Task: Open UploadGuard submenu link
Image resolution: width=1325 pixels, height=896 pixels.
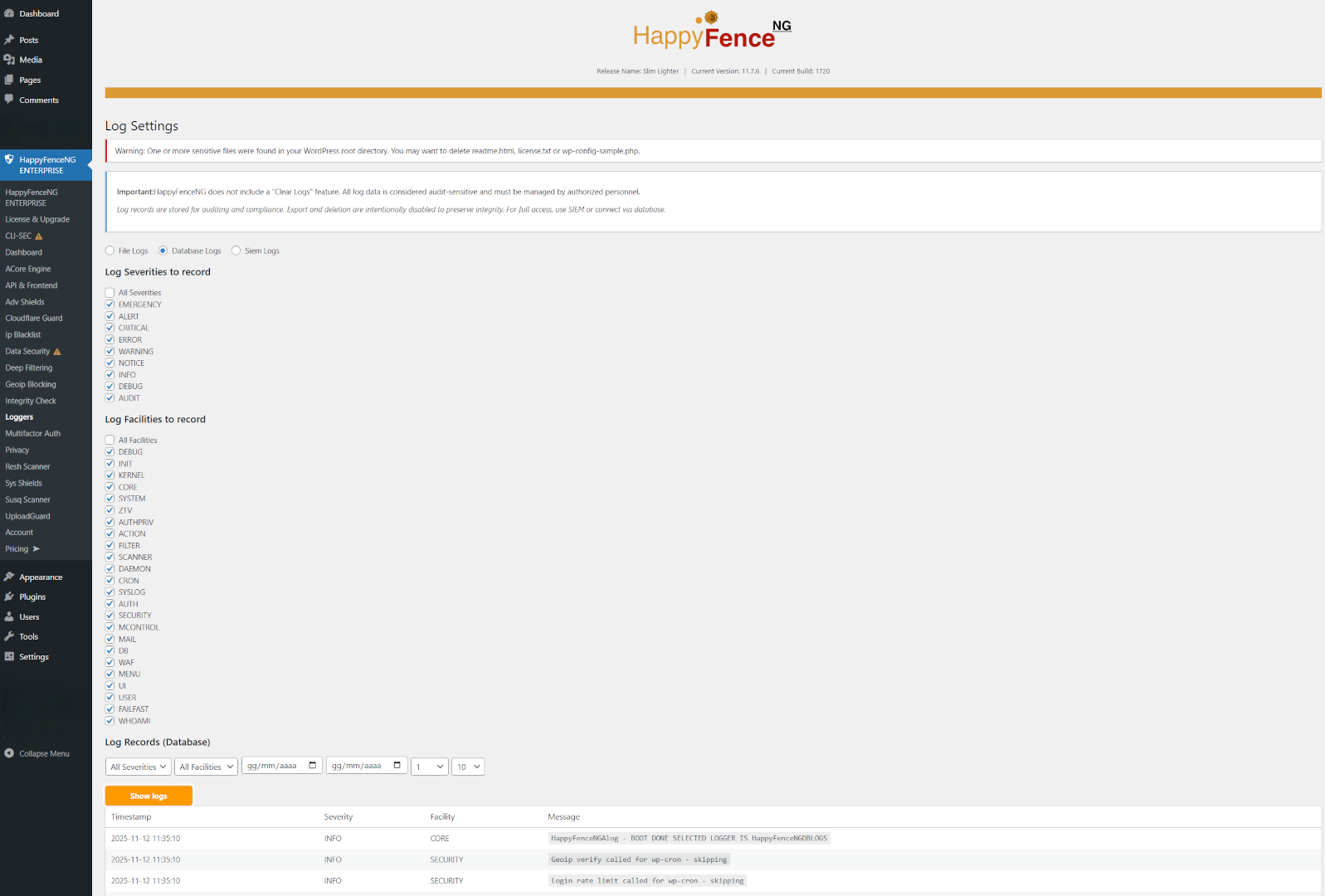Action: tap(28, 516)
